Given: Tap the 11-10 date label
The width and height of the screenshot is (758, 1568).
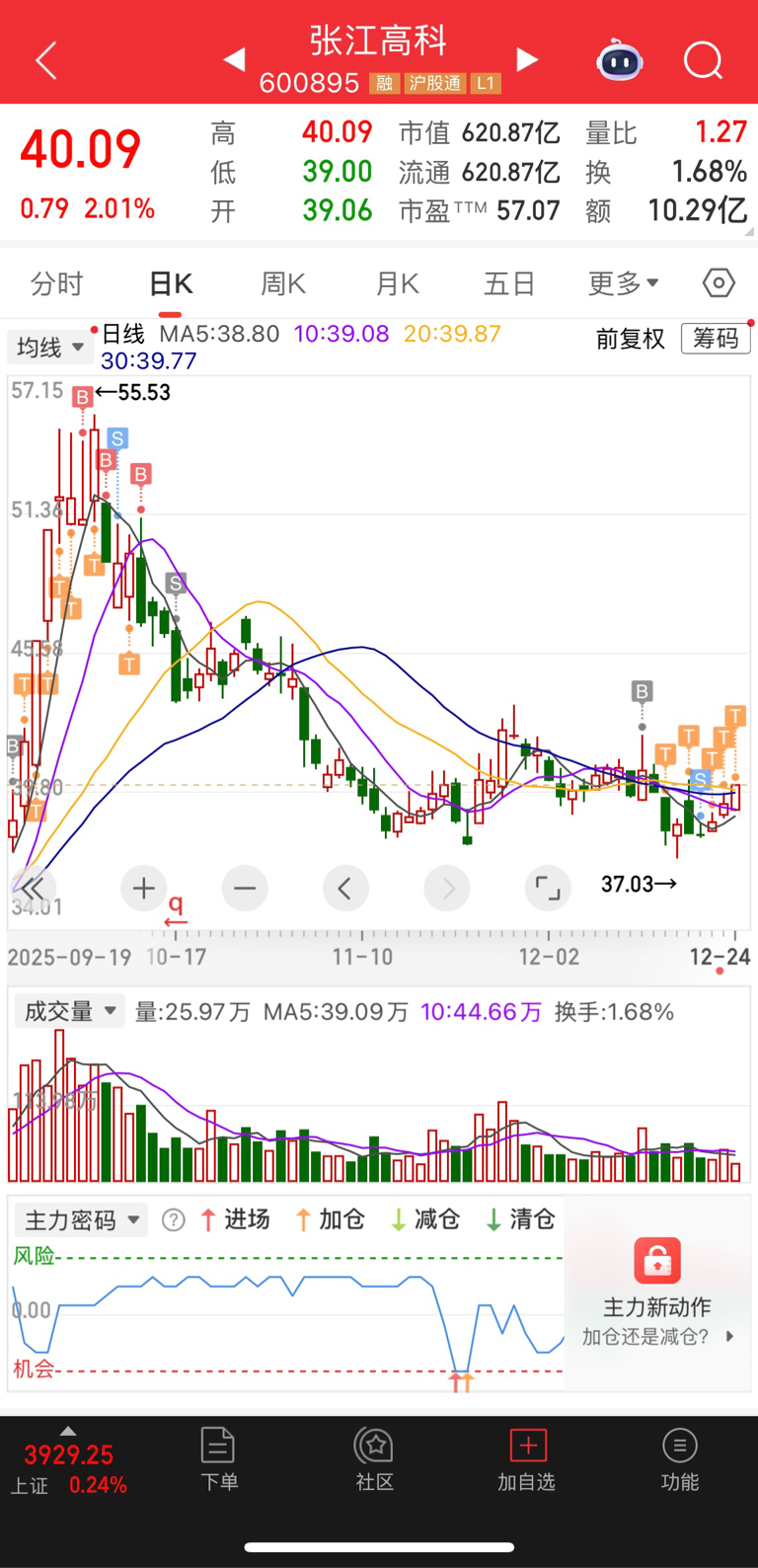Looking at the screenshot, I should [x=362, y=957].
